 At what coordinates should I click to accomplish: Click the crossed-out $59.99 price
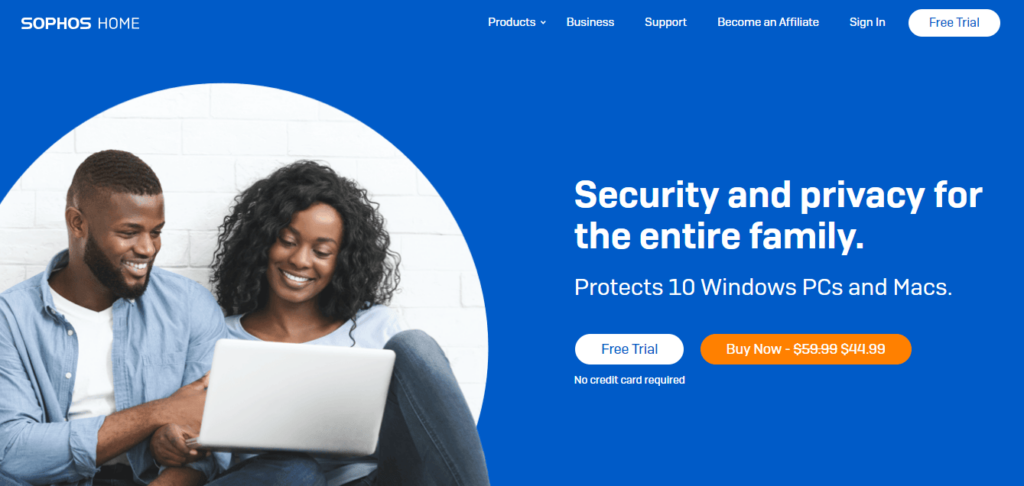[815, 349]
